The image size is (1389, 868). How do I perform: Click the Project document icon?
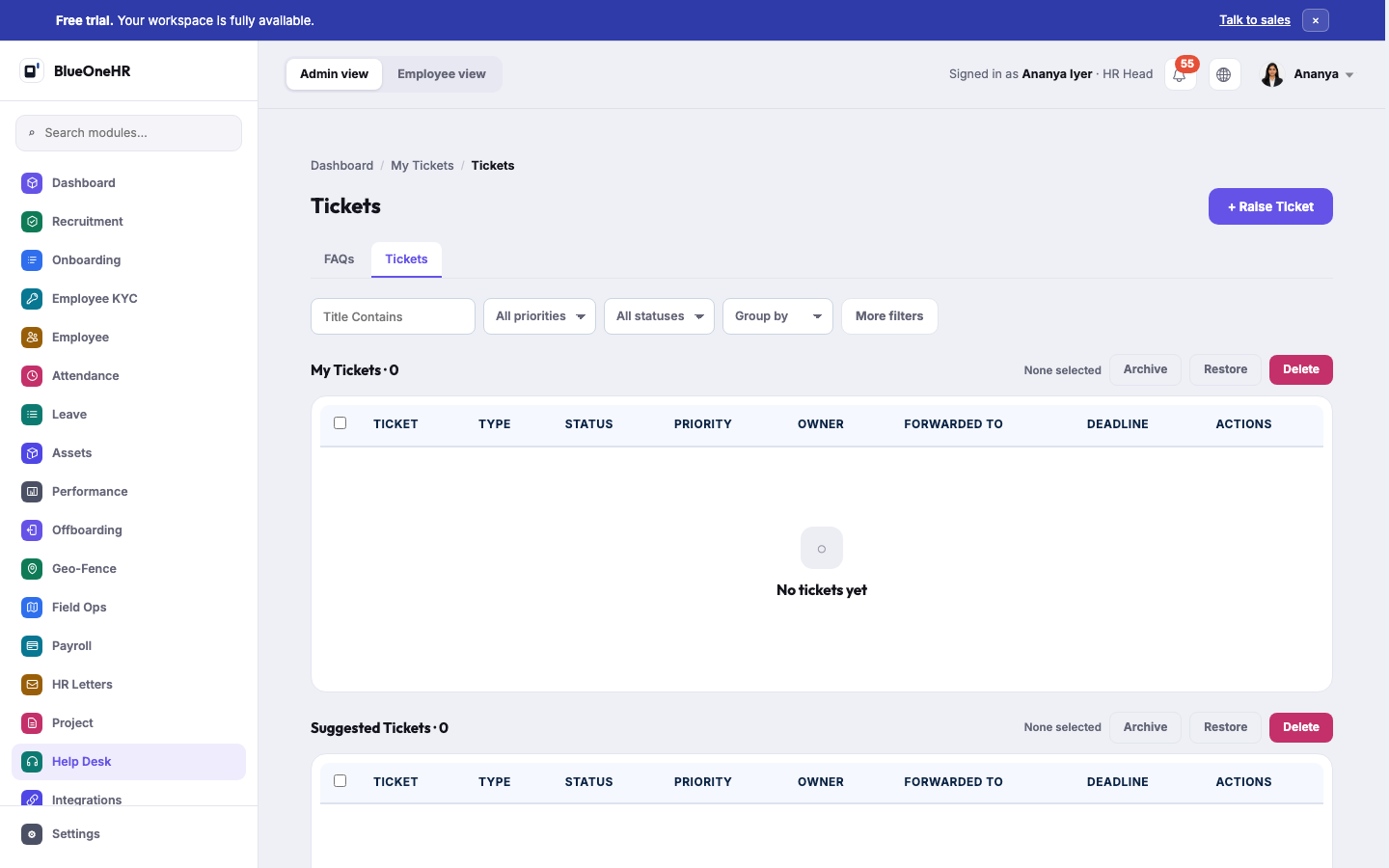click(x=32, y=722)
